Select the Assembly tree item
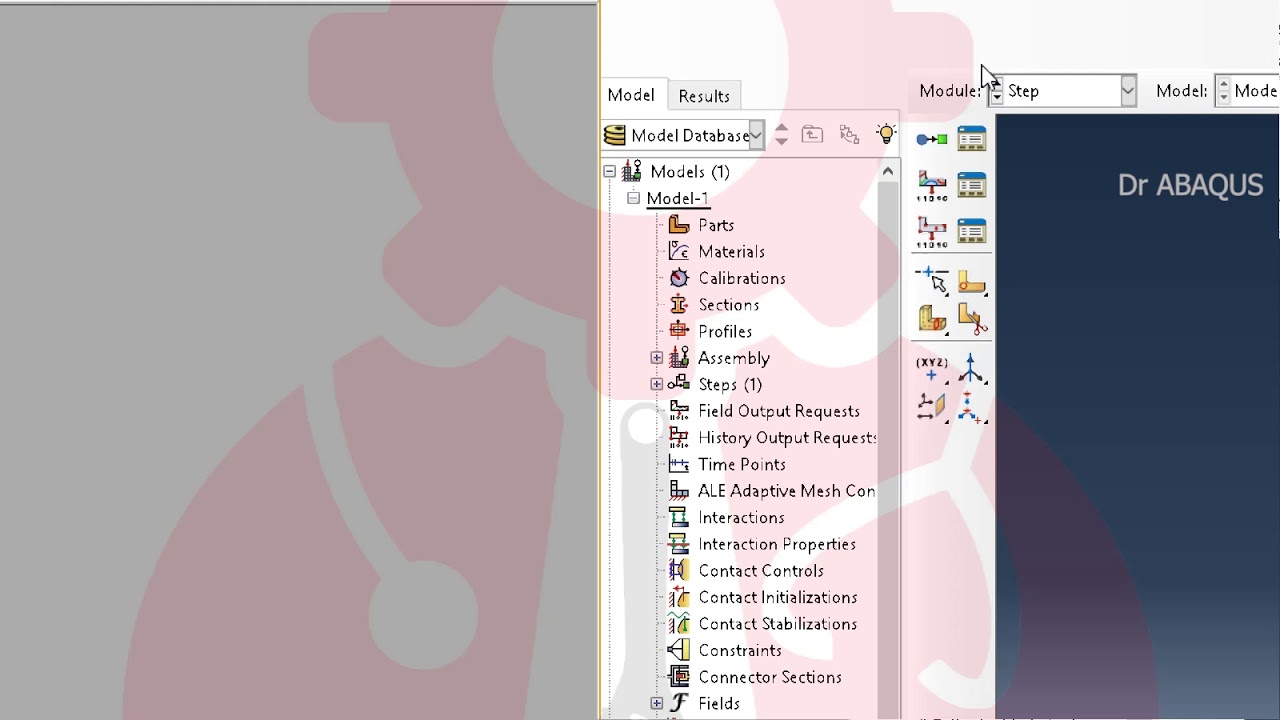The height and width of the screenshot is (720, 1280). click(x=734, y=358)
